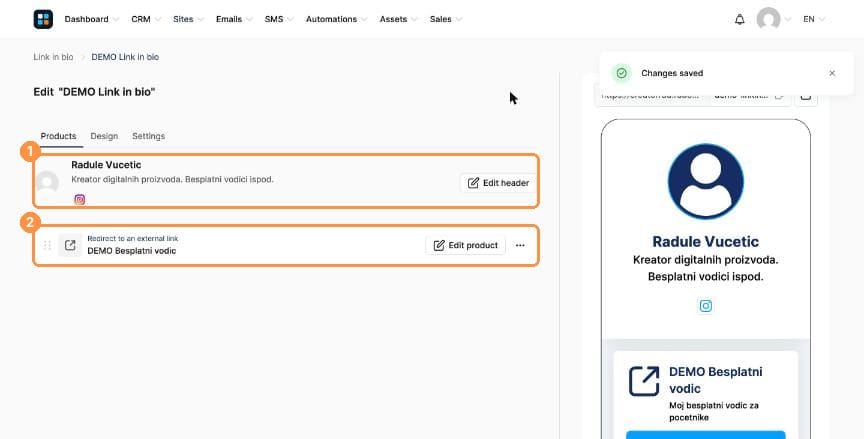This screenshot has width=864, height=439.
Task: Click the Instagram icon in phone preview
Action: tap(706, 306)
